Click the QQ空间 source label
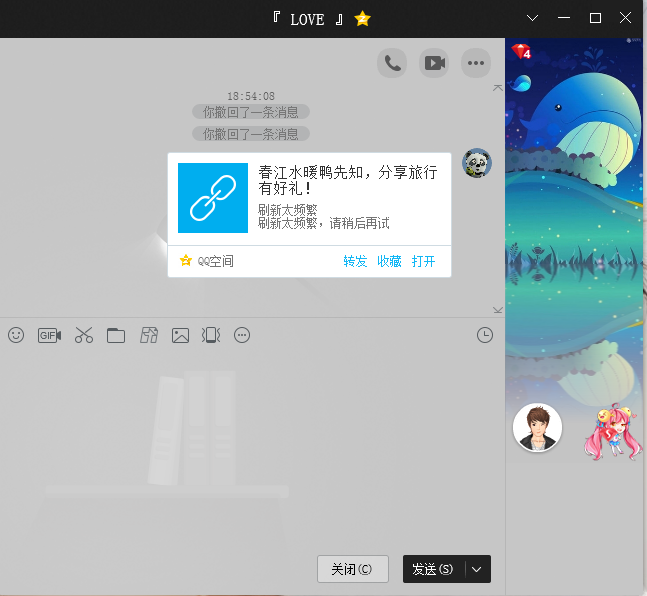This screenshot has width=647, height=596. tap(215, 261)
